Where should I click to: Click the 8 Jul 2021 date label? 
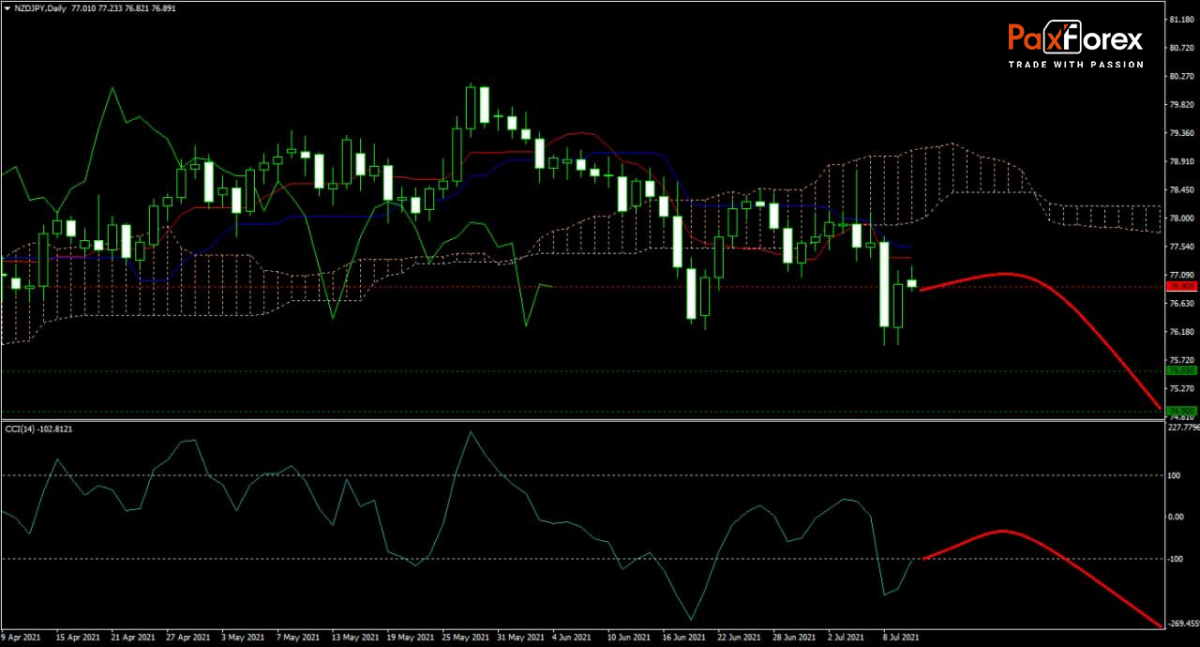903,637
